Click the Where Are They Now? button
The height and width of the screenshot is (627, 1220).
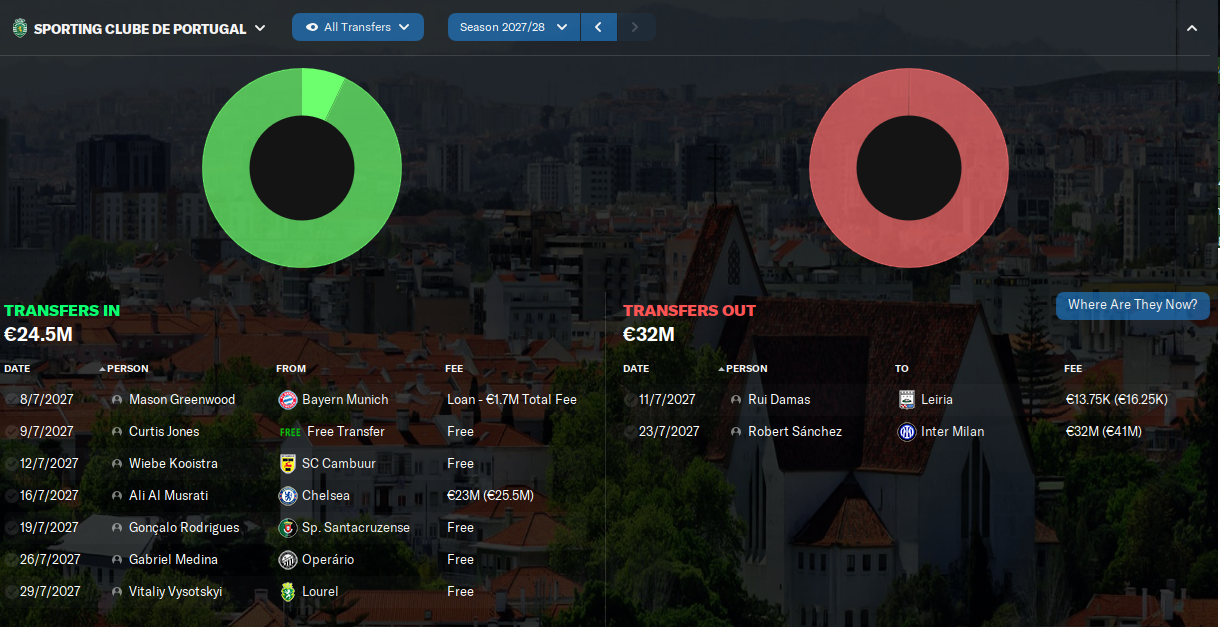click(x=1132, y=305)
